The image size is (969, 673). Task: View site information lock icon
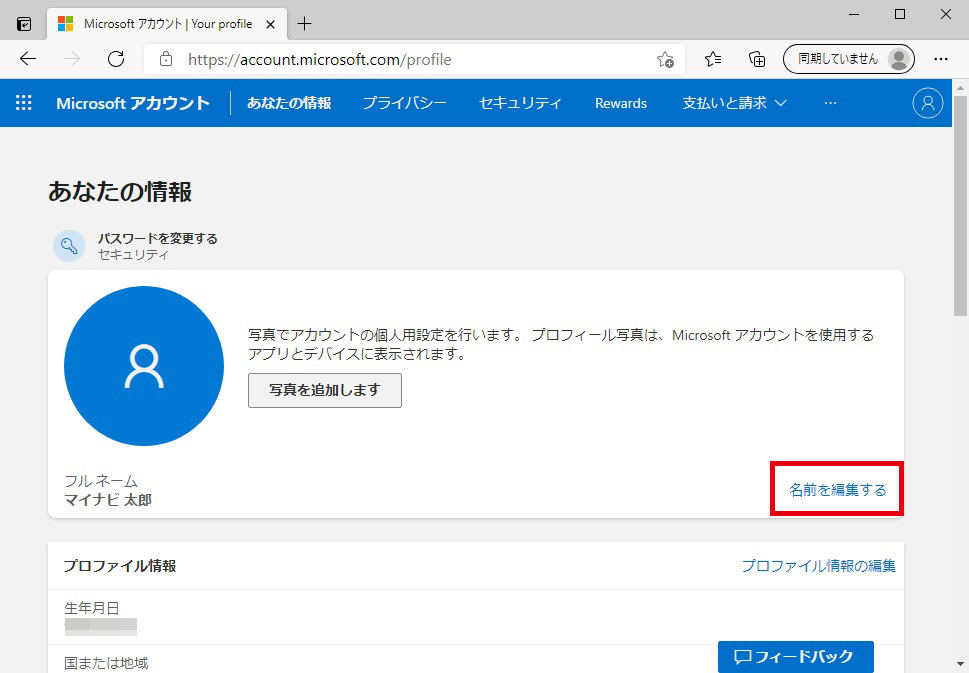[x=166, y=59]
